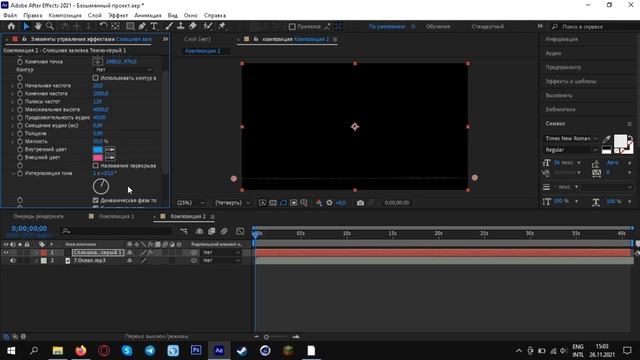
Task: Click the reset exposure icon in viewer
Action: 329,203
